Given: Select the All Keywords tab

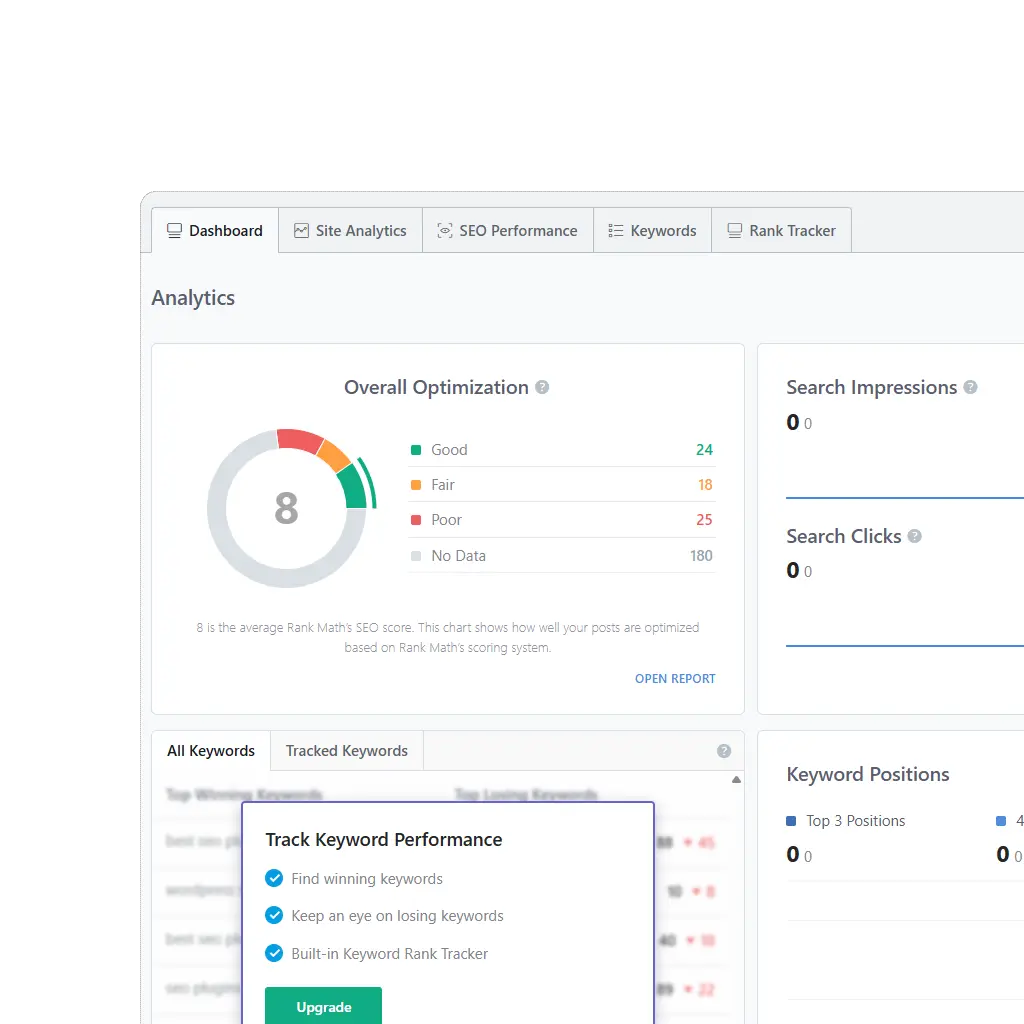Looking at the screenshot, I should (211, 751).
